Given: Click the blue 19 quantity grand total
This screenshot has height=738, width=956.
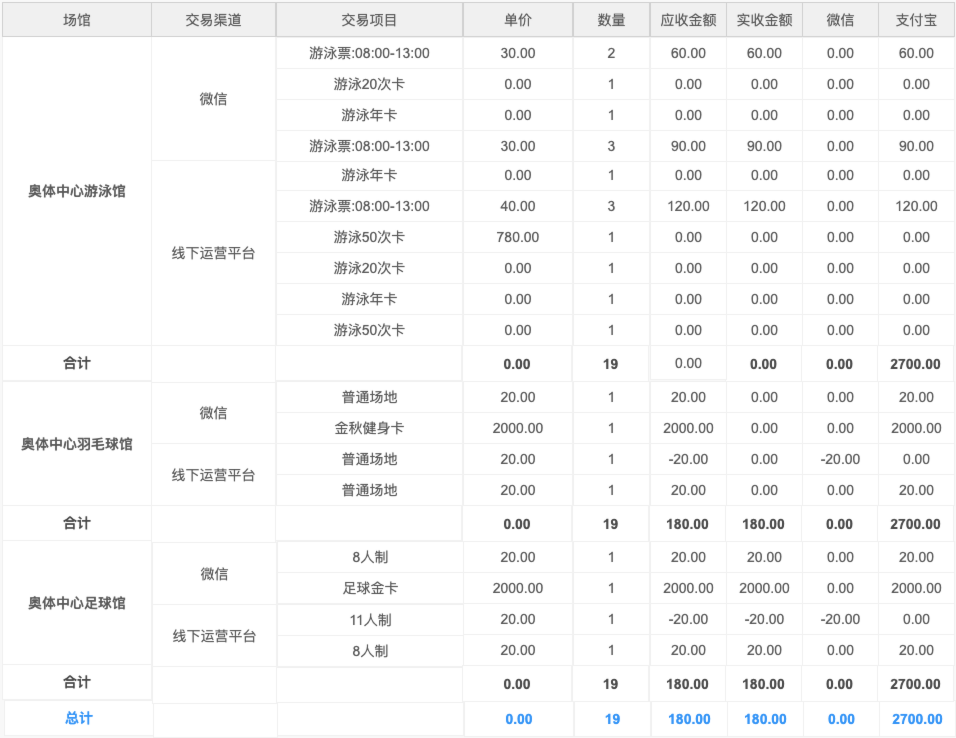Looking at the screenshot, I should point(612,719).
